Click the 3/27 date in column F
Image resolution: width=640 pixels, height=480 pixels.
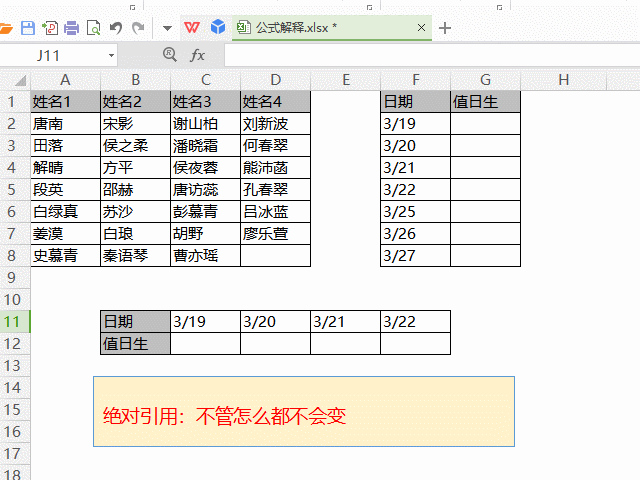416,256
